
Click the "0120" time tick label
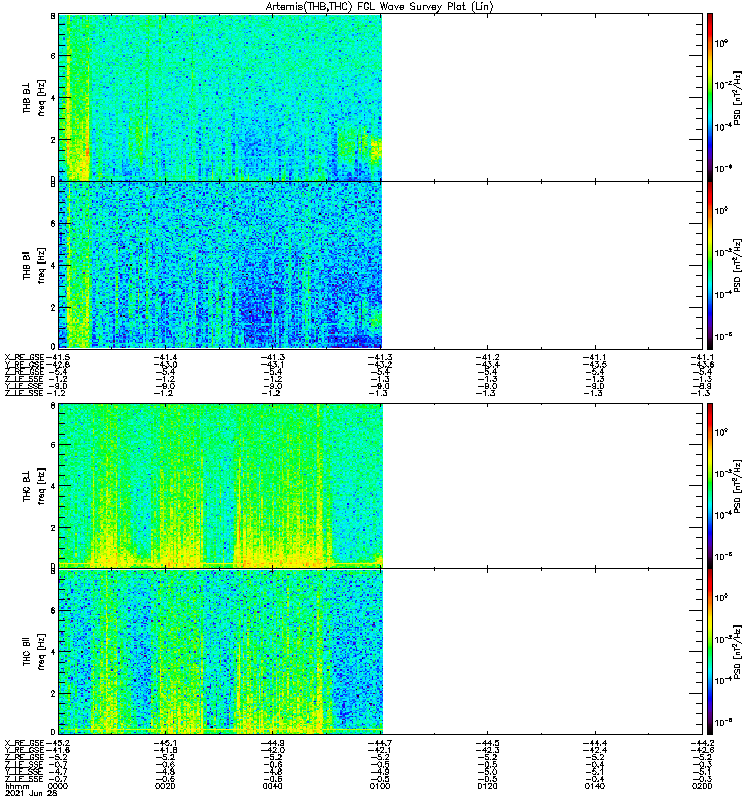(487, 786)
